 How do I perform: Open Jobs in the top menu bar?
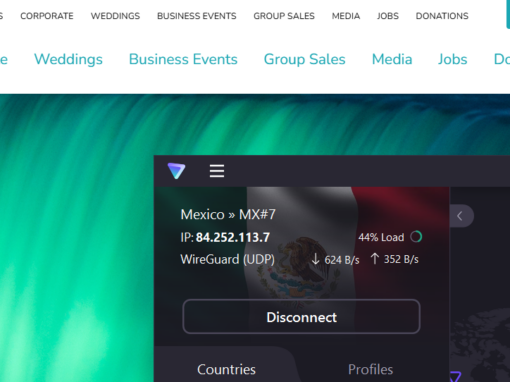(388, 16)
